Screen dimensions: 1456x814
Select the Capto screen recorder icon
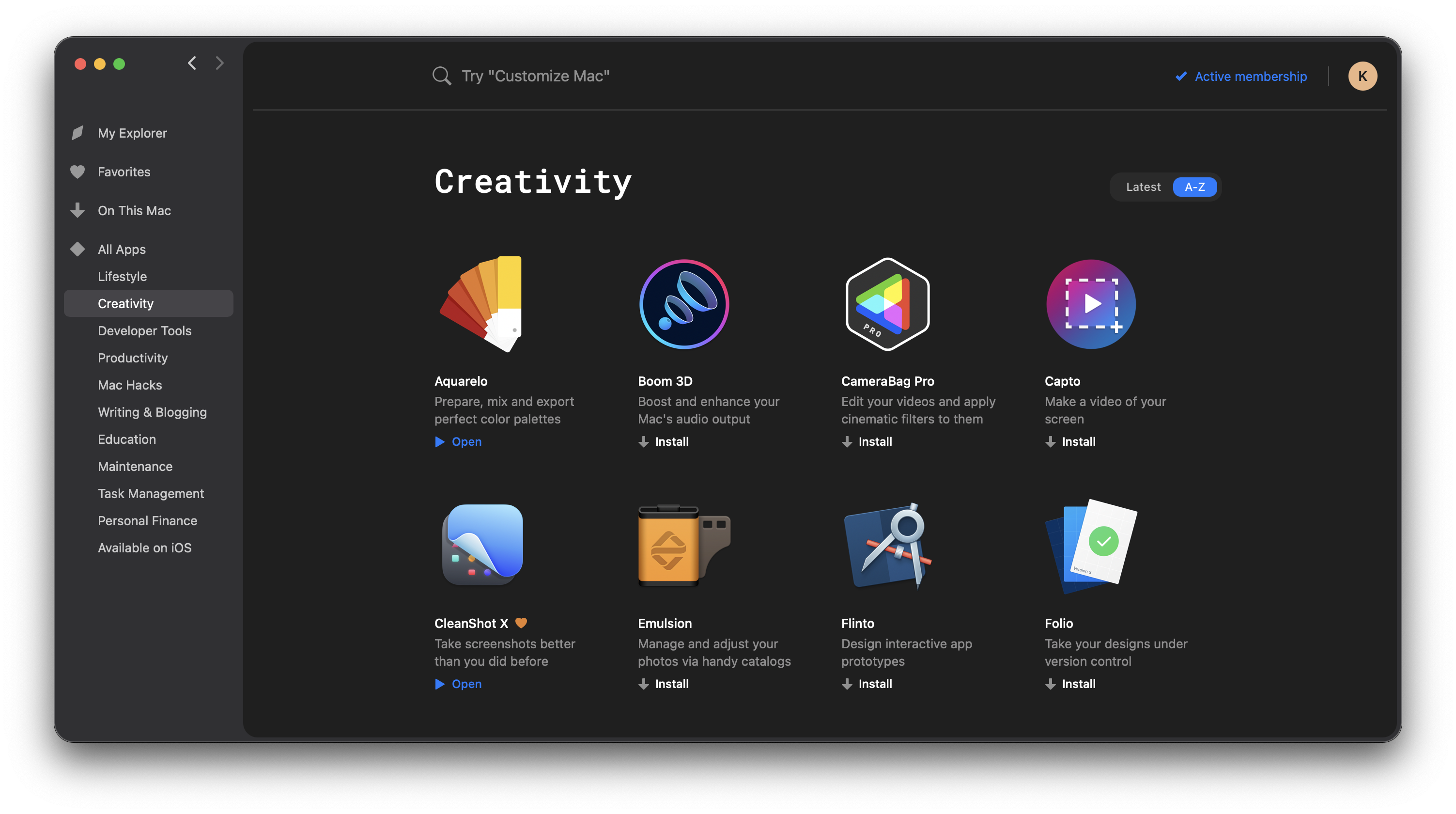1091,304
